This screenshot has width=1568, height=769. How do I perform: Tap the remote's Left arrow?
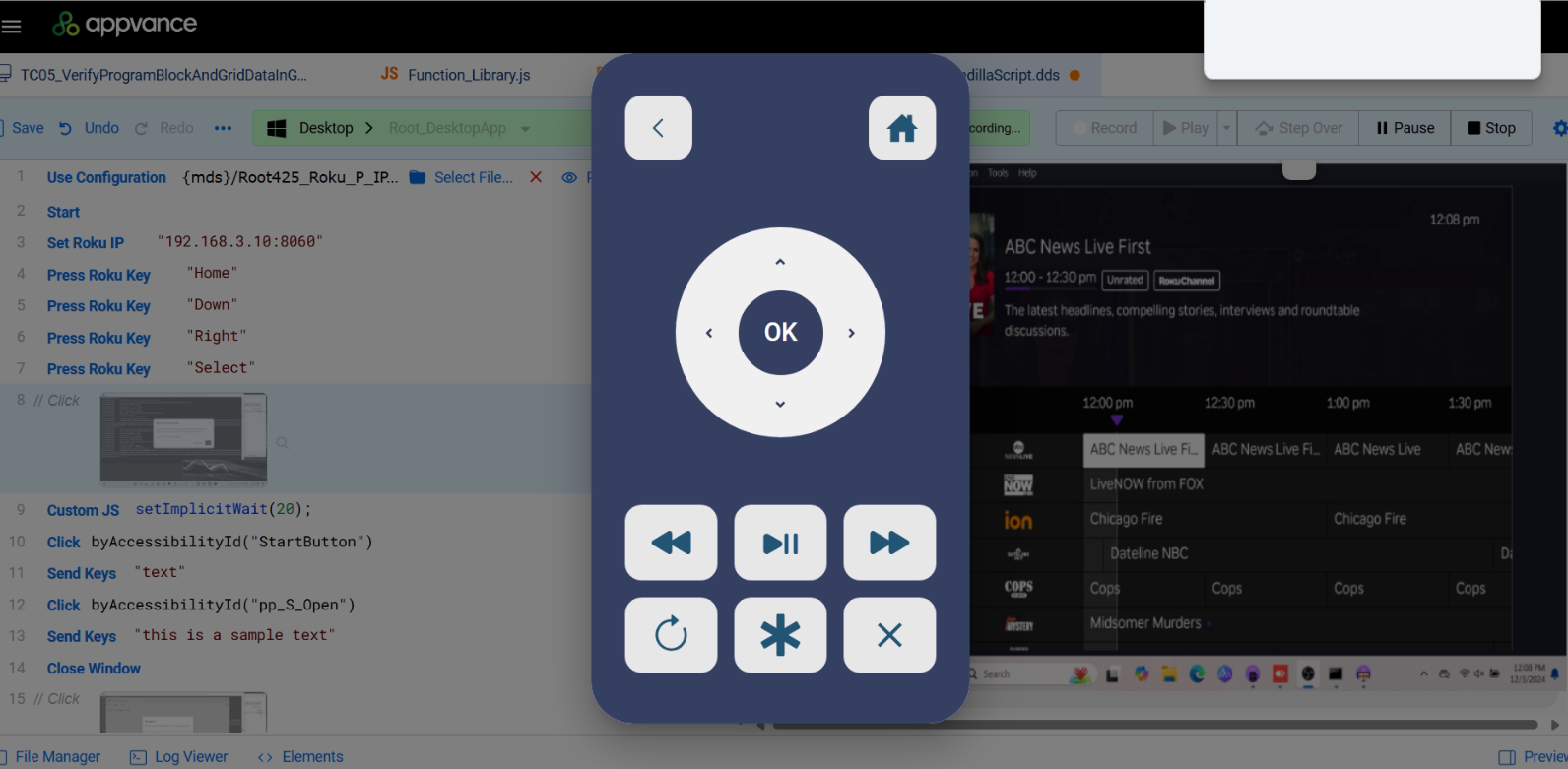click(709, 333)
